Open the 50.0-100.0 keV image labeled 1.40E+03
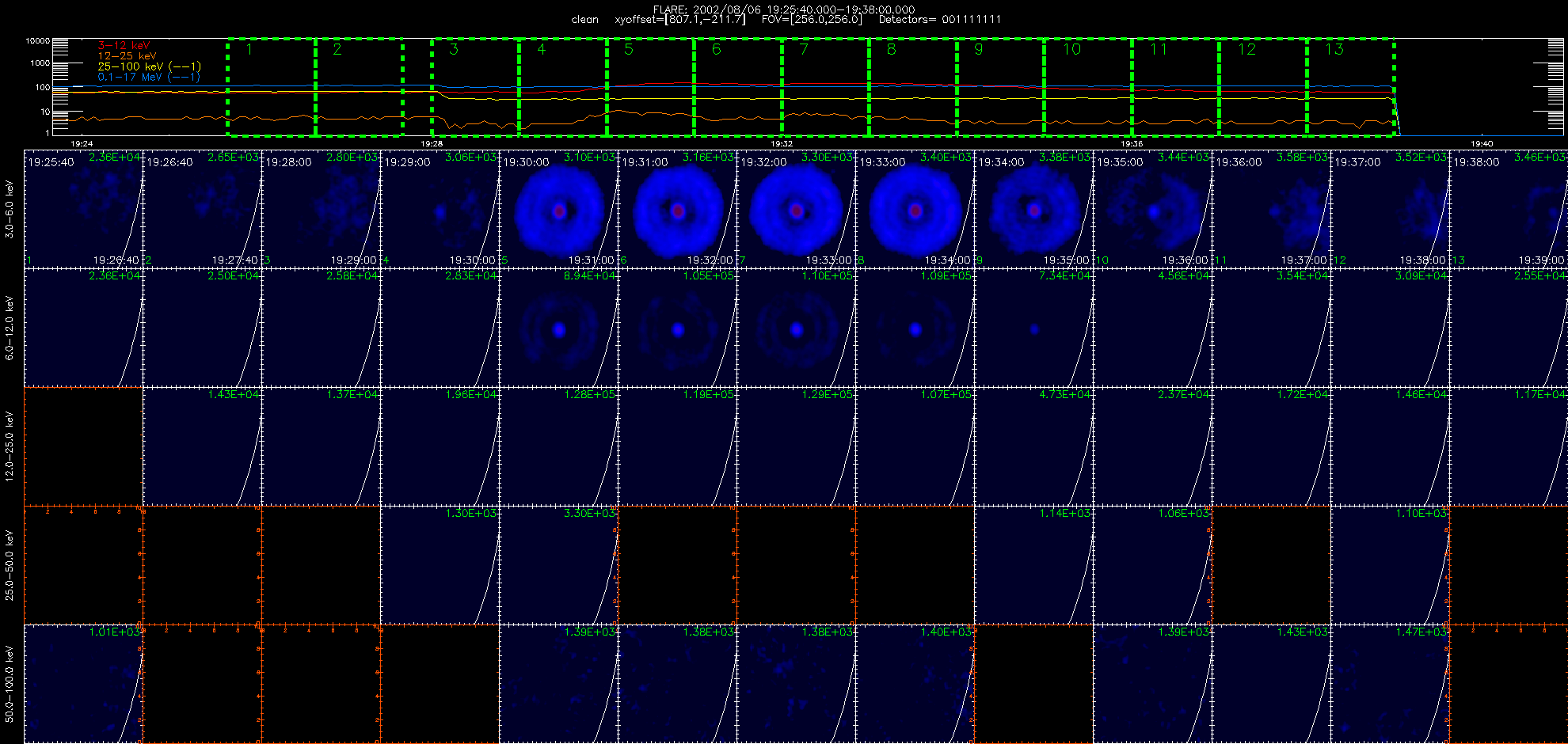This screenshot has width=1568, height=744. [x=915, y=684]
